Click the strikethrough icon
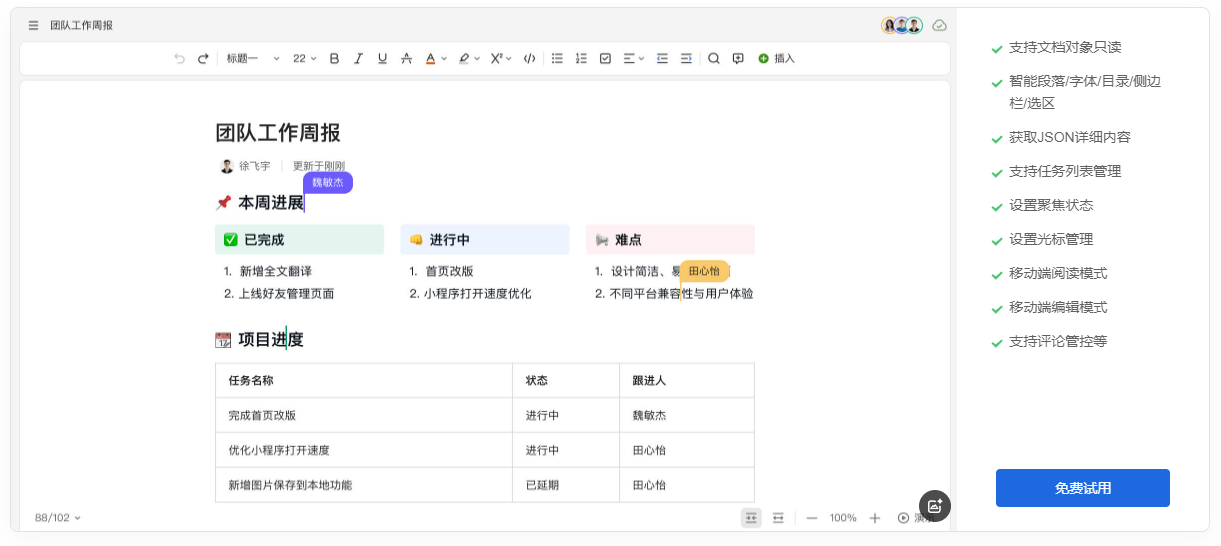Screen dimensions: 1221x546 (405, 59)
